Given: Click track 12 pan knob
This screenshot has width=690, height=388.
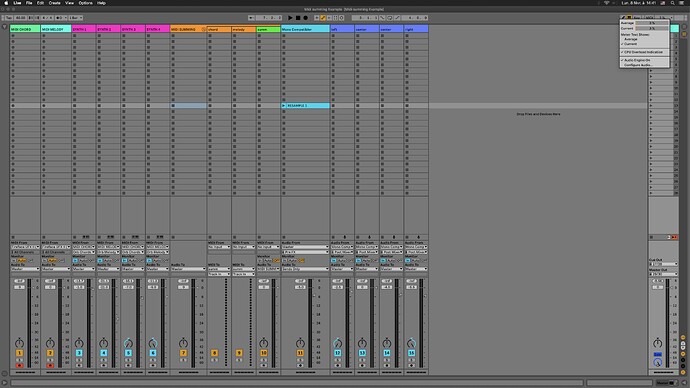Looking at the screenshot, I should point(338,343).
